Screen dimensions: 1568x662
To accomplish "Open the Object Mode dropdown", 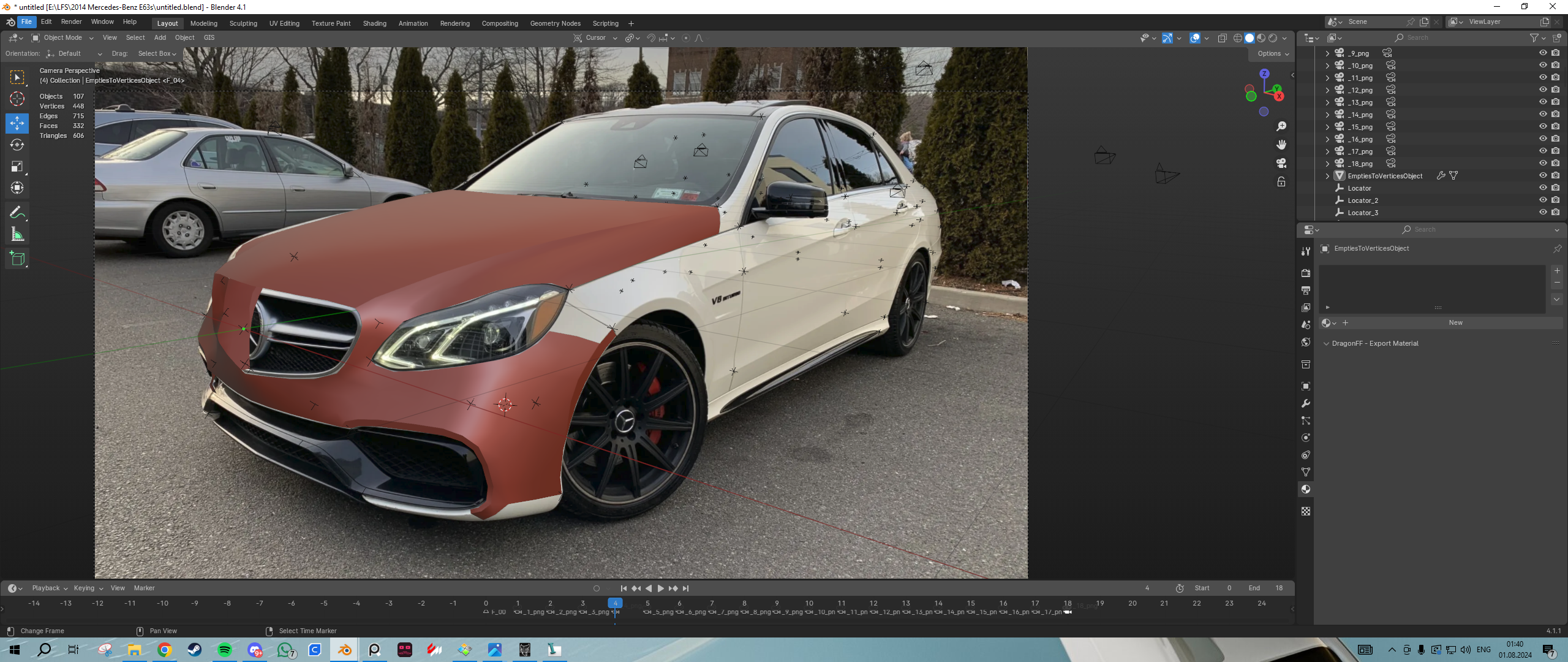I will tap(62, 38).
